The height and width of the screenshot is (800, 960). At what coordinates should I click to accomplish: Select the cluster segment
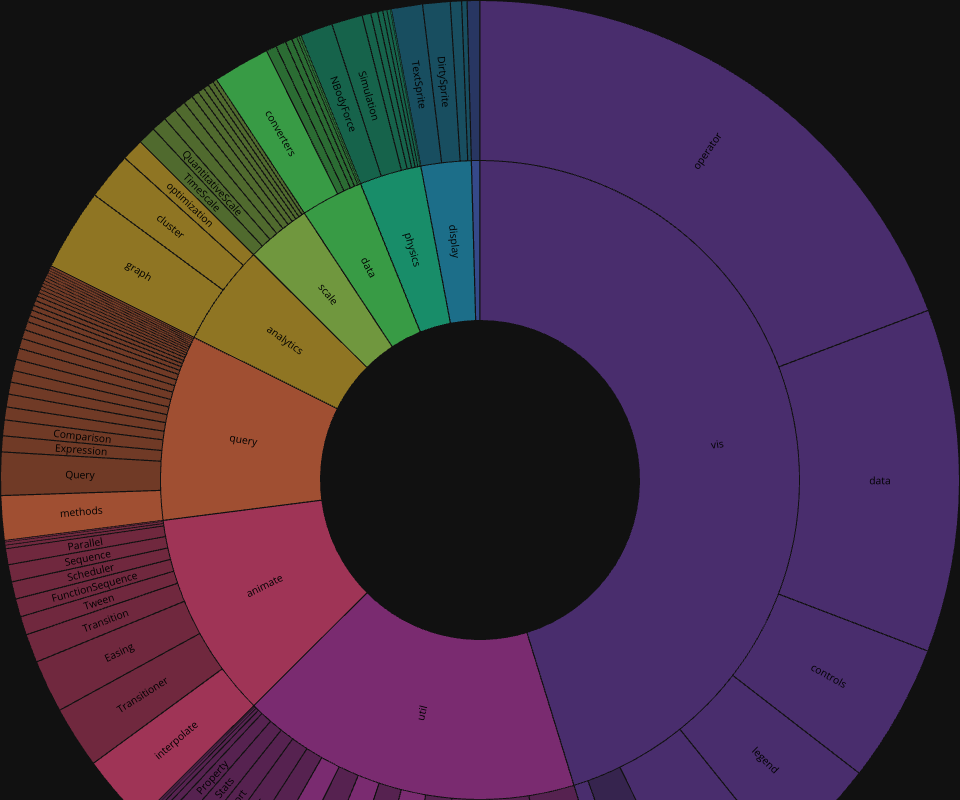tap(170, 226)
